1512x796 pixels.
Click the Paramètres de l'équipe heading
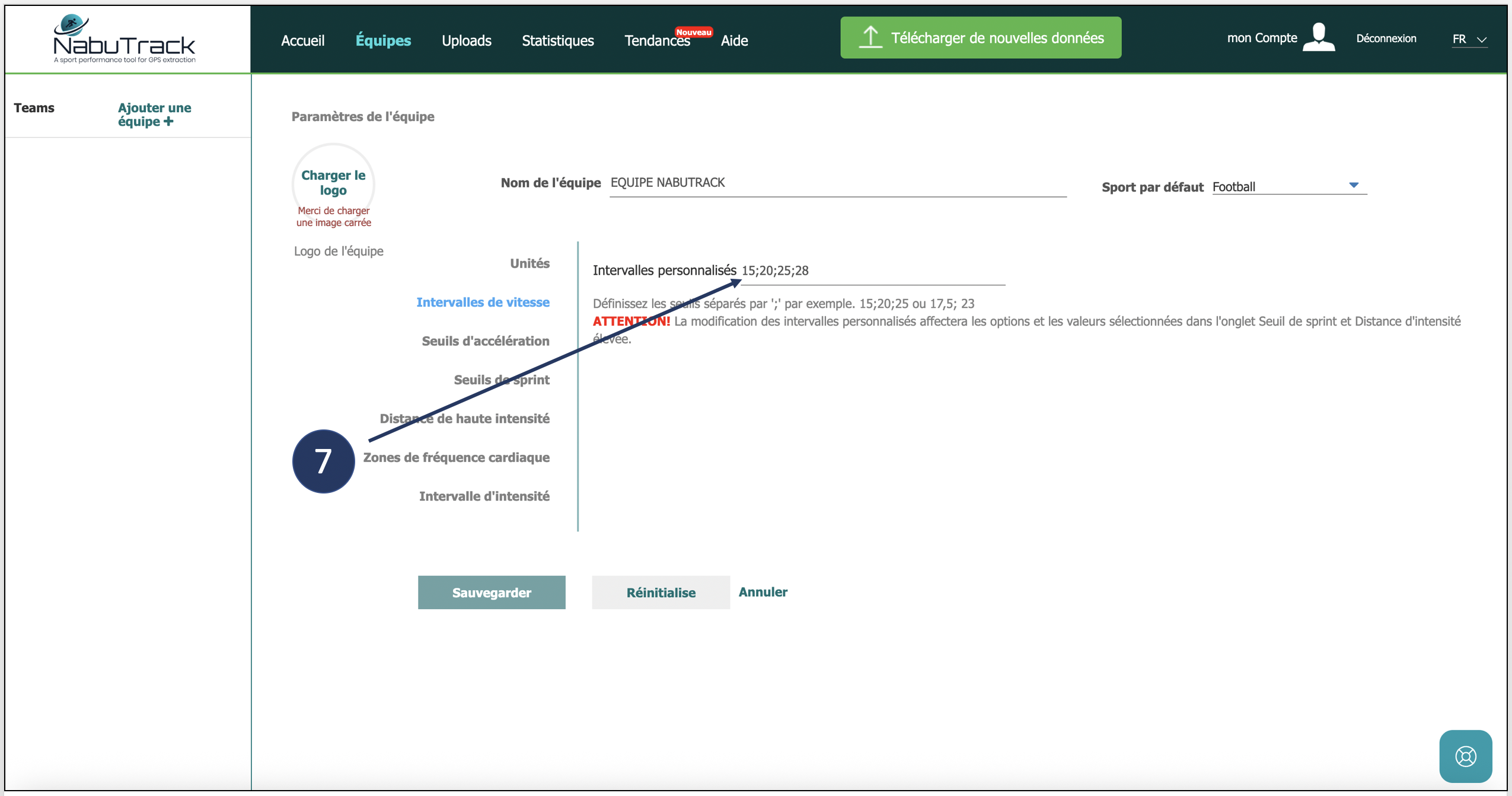click(362, 117)
